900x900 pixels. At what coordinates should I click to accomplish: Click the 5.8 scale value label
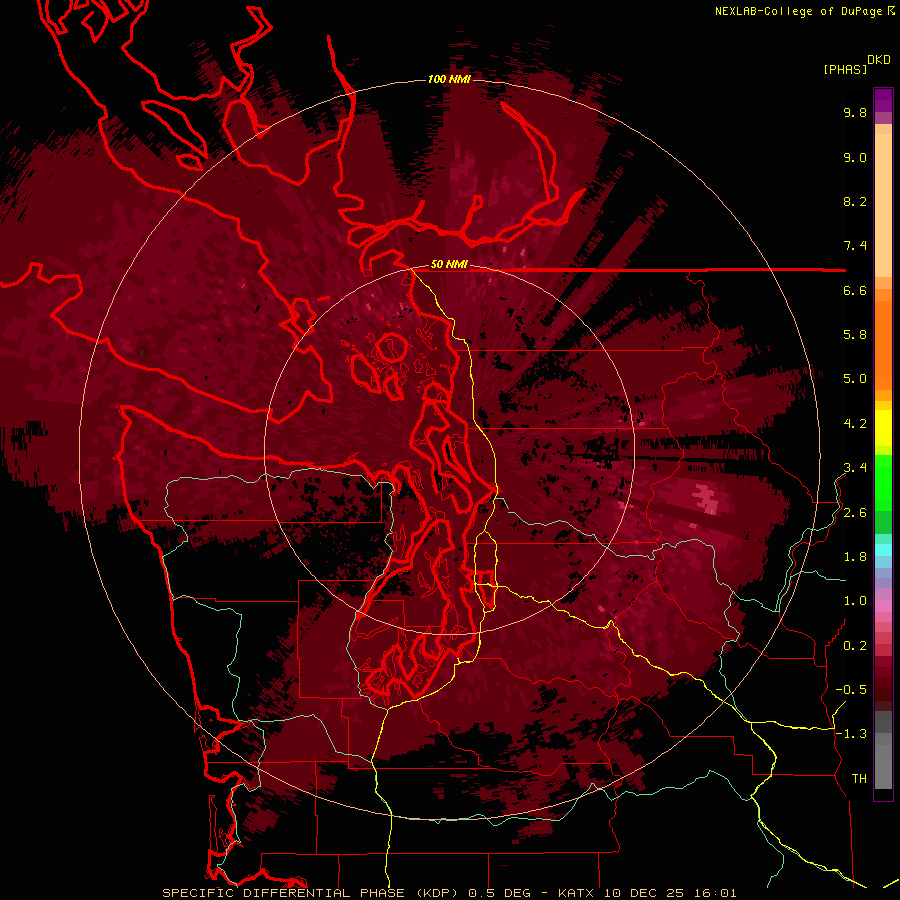point(855,335)
